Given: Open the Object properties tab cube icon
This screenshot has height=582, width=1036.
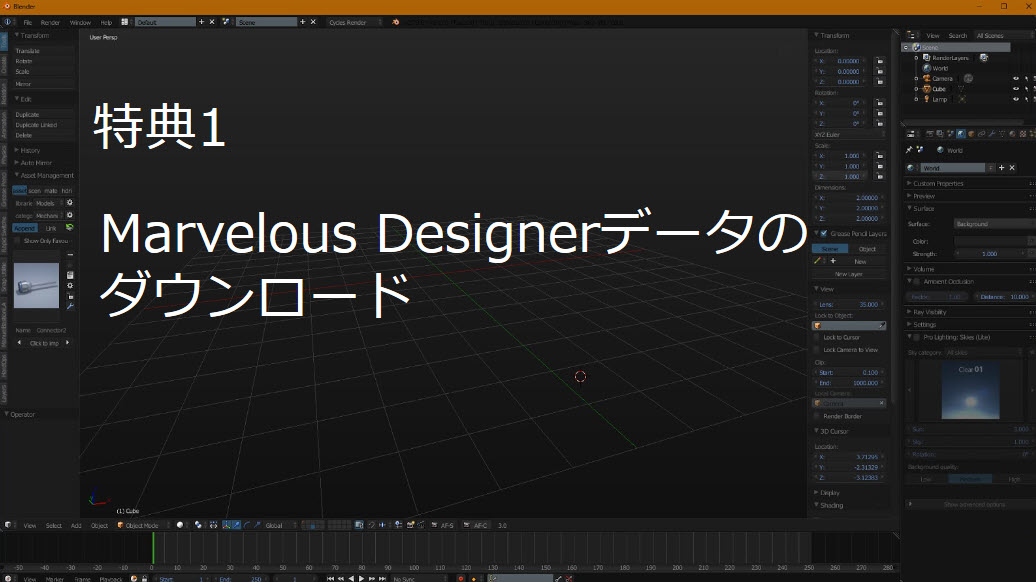Looking at the screenshot, I should pos(971,134).
